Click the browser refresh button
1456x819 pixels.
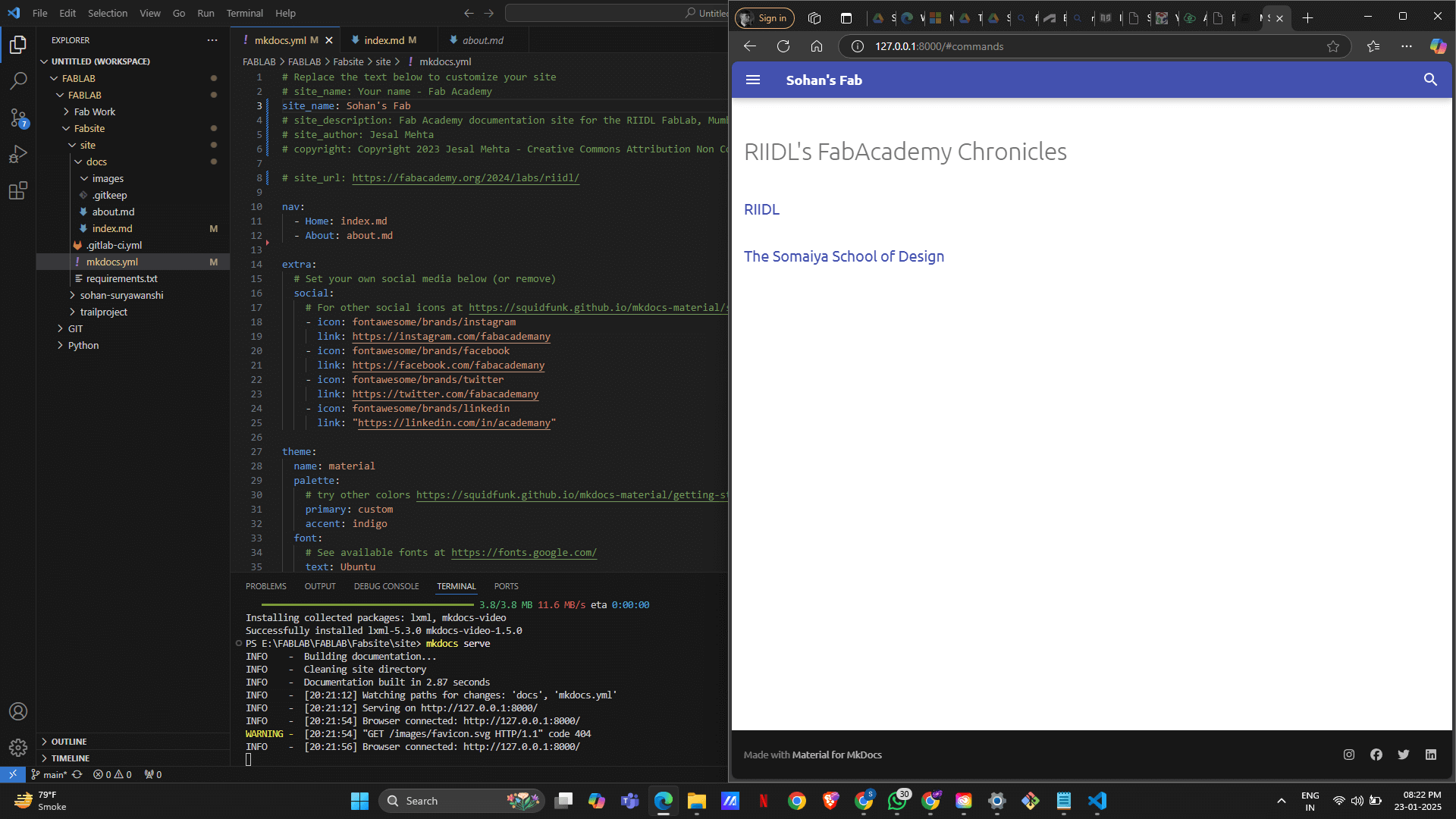(x=783, y=46)
